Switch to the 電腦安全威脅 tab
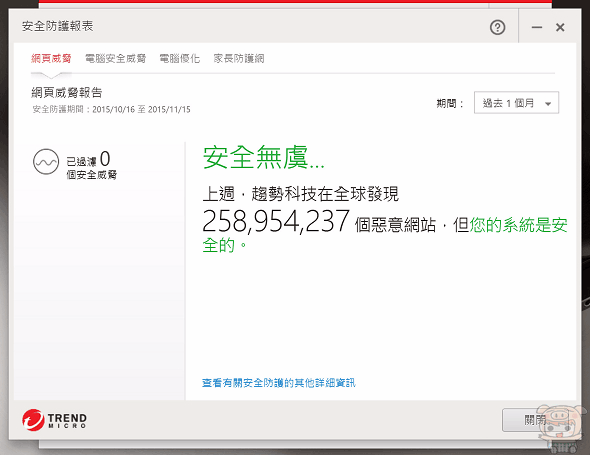 point(116,58)
